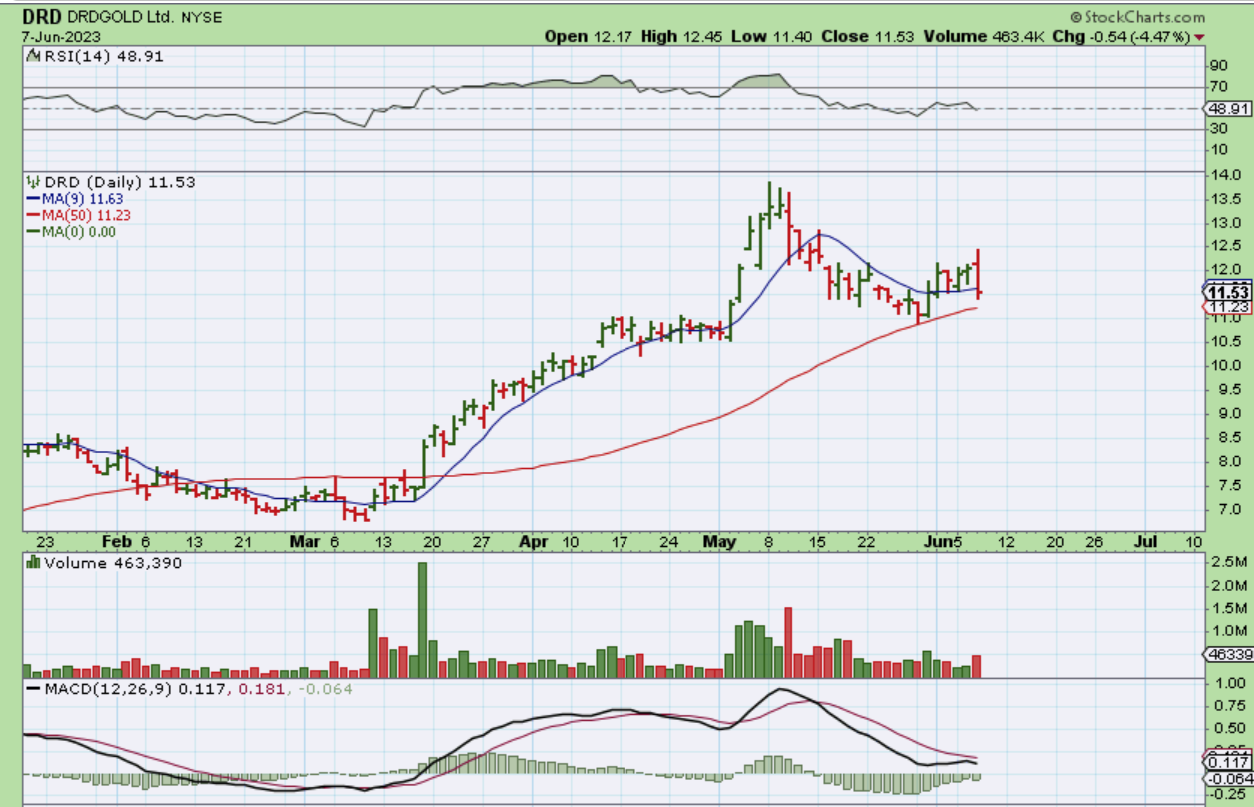Click the 90 level on RSI axis
The width and height of the screenshot is (1254, 807).
click(x=1219, y=66)
